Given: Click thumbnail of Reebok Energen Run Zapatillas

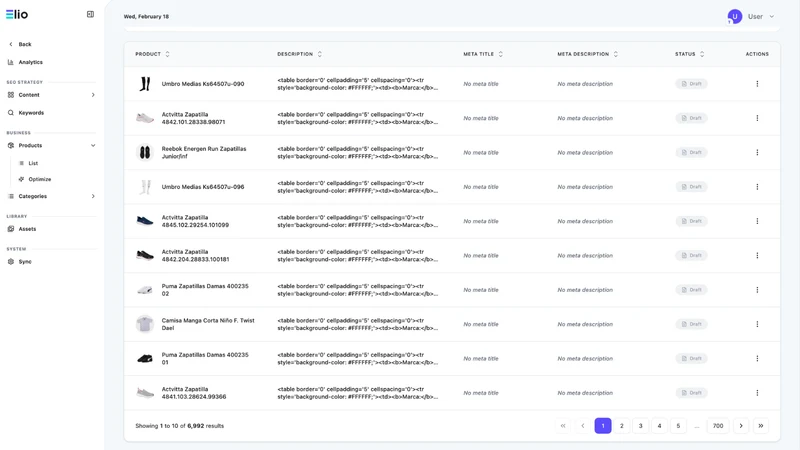Looking at the screenshot, I should 145,153.
